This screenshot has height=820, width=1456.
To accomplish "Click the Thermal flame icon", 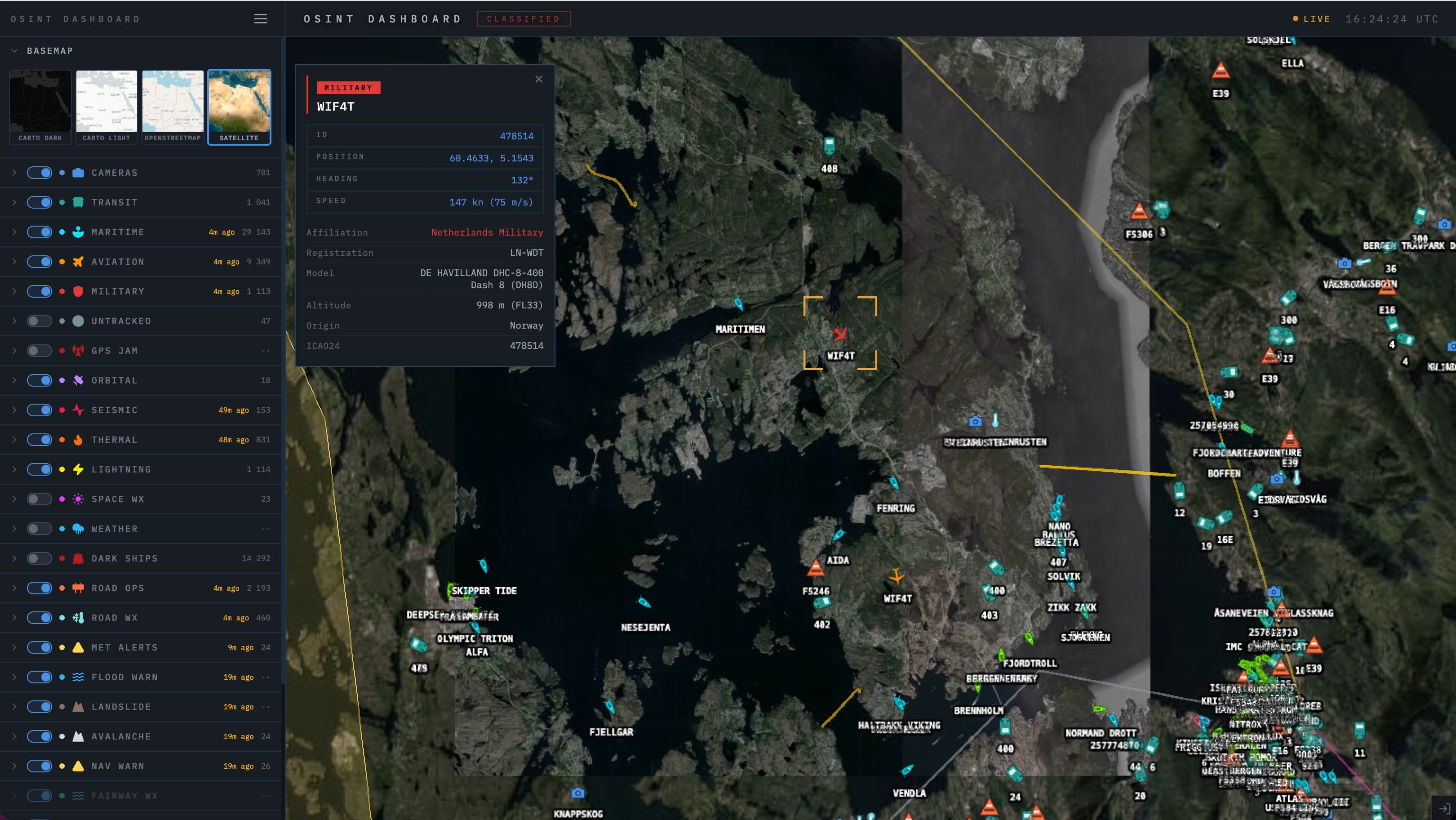I will [x=79, y=439].
